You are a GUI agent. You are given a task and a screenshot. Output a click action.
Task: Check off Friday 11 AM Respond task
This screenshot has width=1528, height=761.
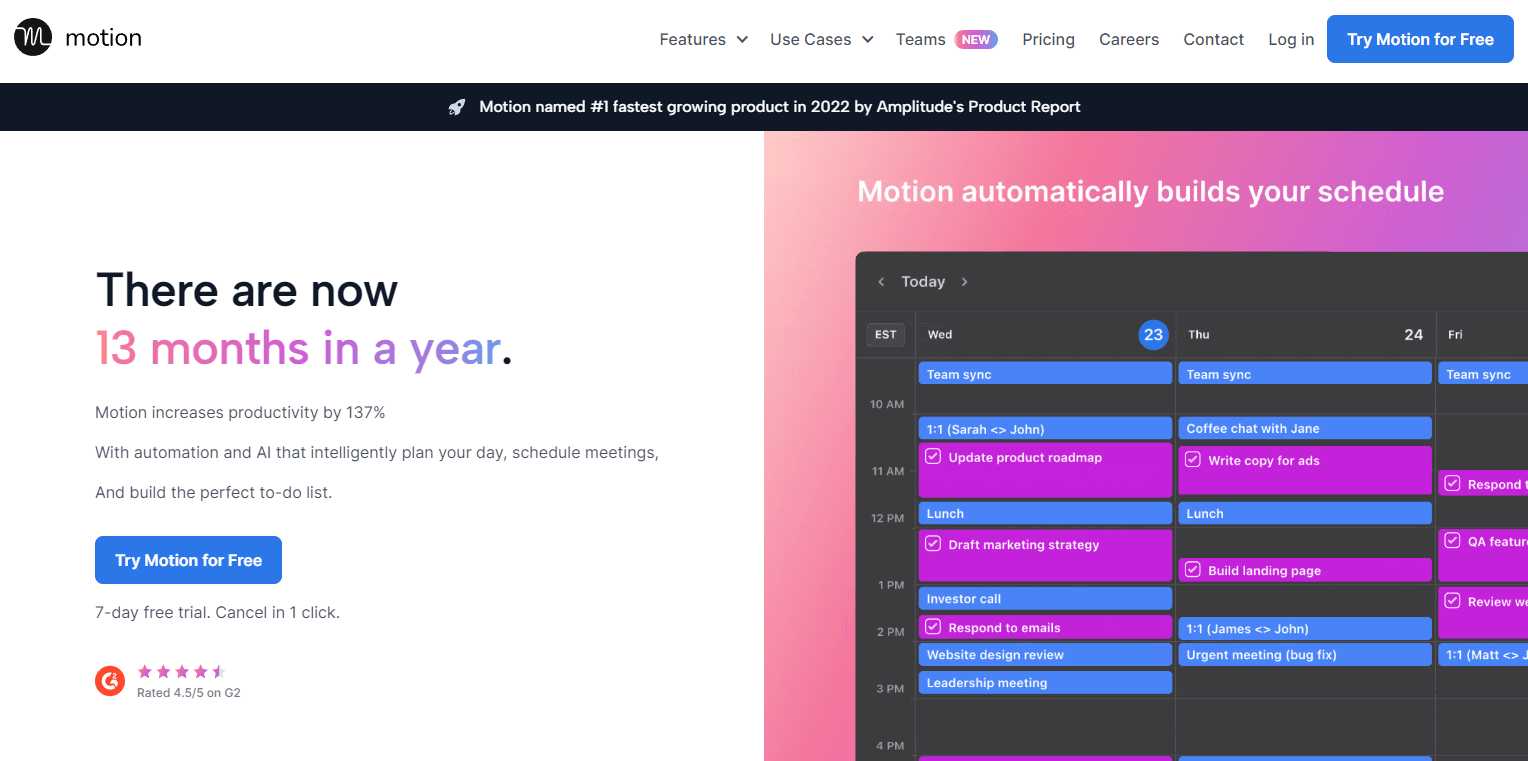coord(1452,484)
